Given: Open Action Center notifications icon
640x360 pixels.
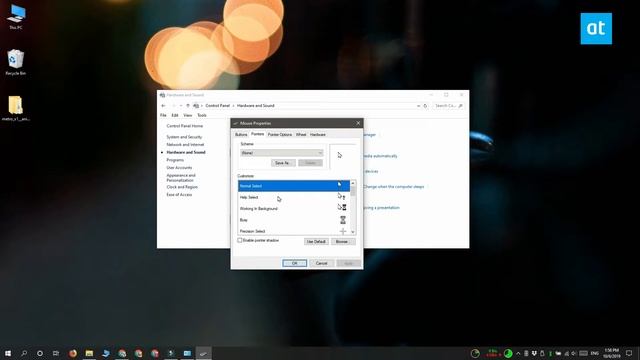Looking at the screenshot, I should (629, 353).
